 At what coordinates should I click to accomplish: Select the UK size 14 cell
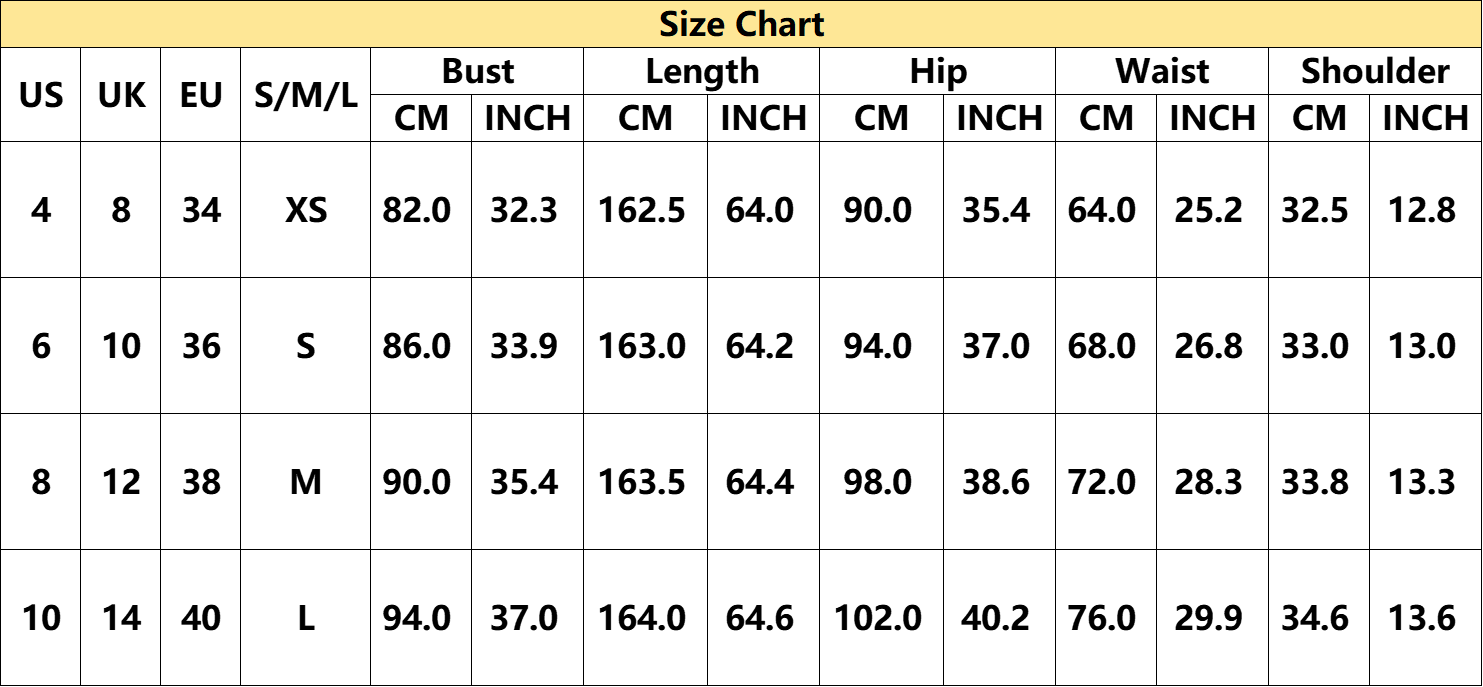coord(121,618)
